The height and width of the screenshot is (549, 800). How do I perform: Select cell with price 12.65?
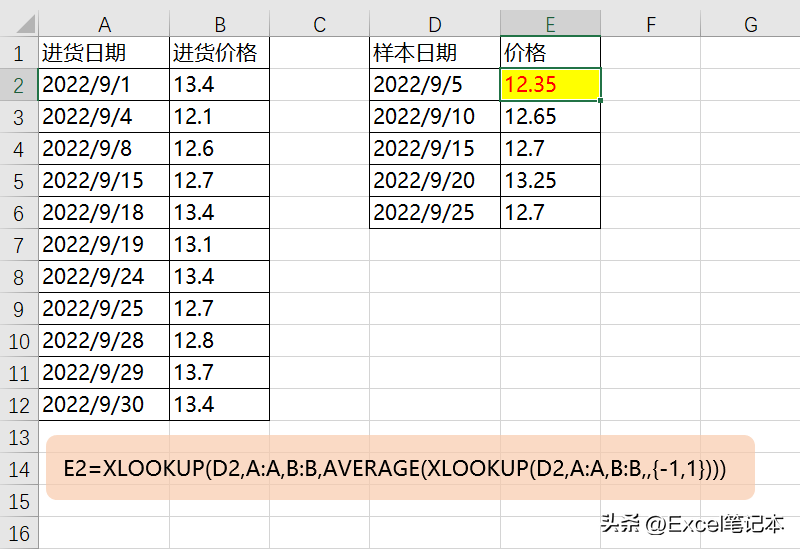click(550, 117)
